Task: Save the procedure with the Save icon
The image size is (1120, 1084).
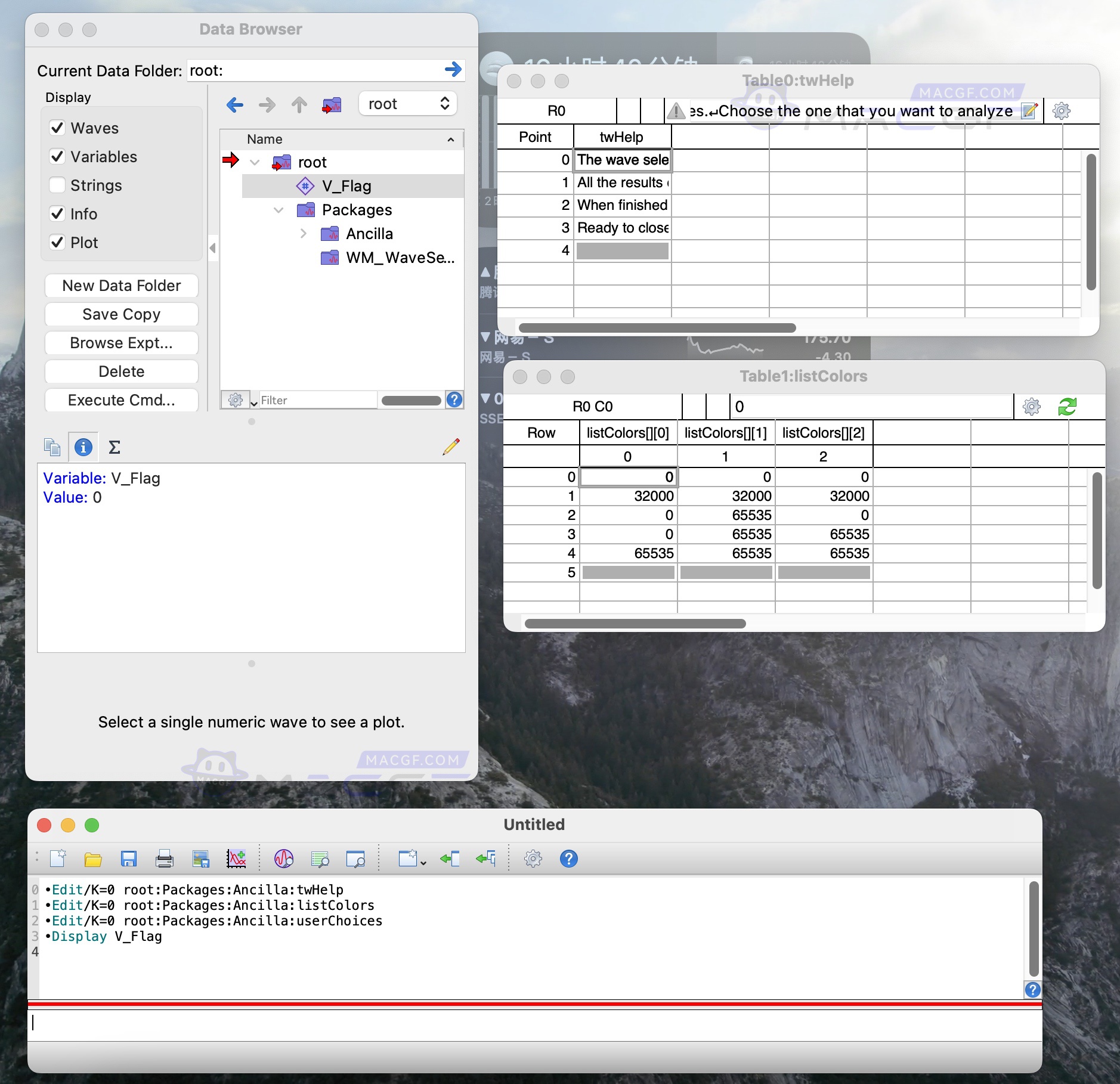Action: pos(129,859)
